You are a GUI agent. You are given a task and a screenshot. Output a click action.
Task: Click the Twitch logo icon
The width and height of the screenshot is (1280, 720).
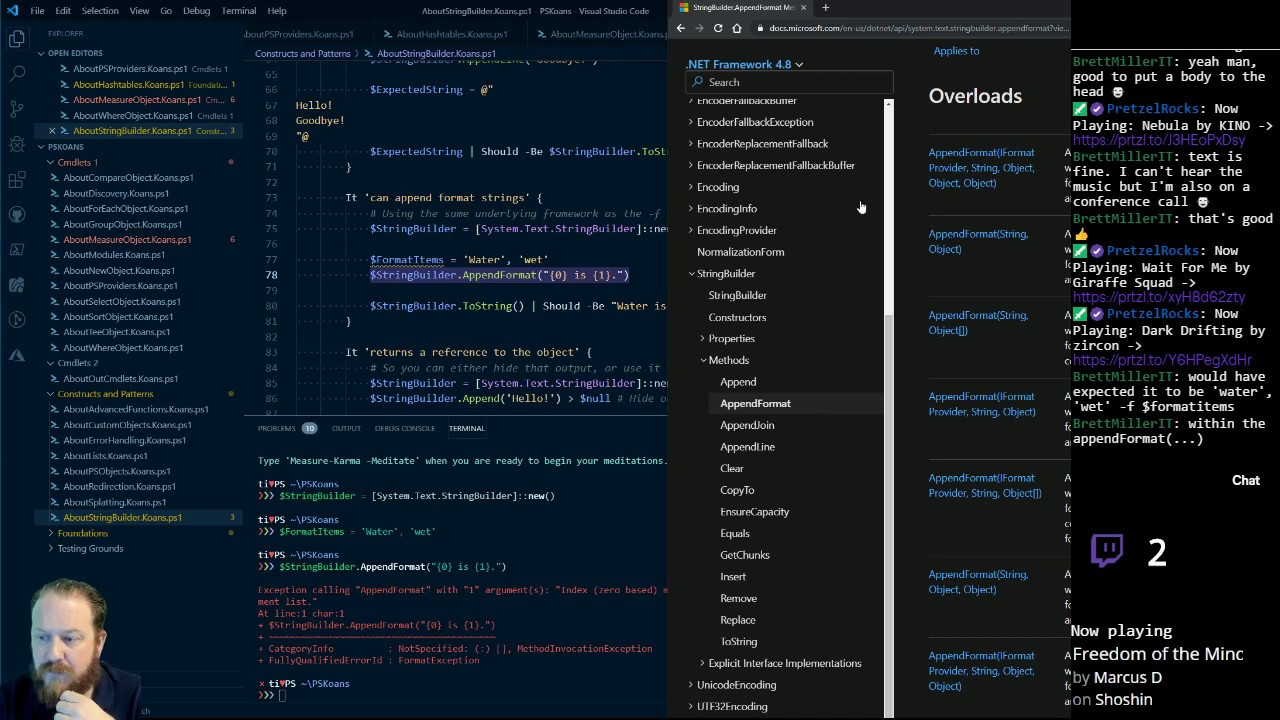point(1107,551)
